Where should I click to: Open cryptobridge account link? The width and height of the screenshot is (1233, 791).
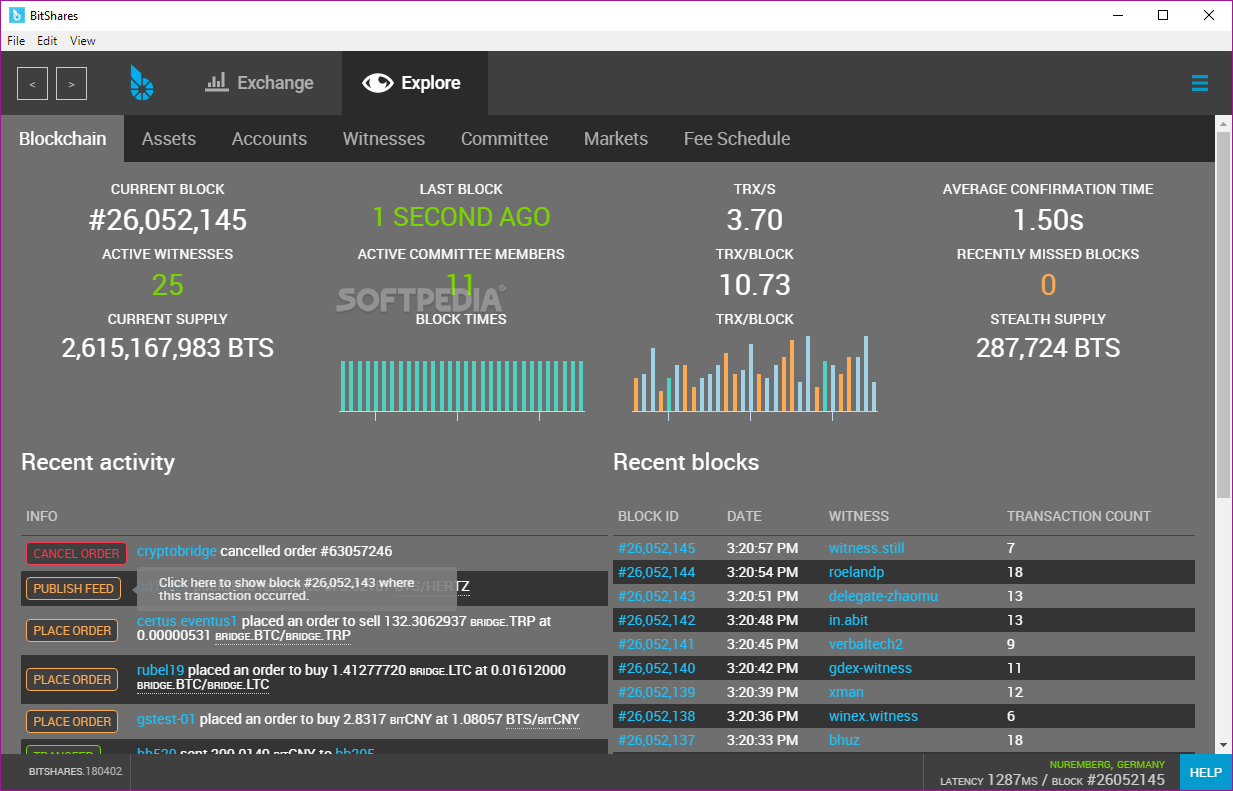tap(176, 551)
